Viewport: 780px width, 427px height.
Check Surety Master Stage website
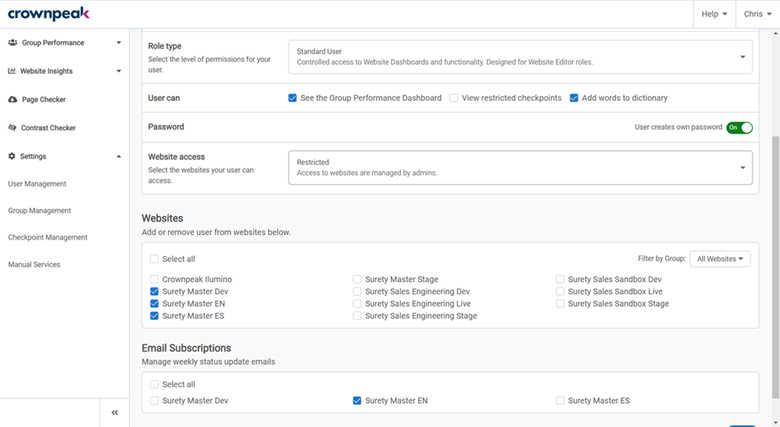tap(357, 279)
